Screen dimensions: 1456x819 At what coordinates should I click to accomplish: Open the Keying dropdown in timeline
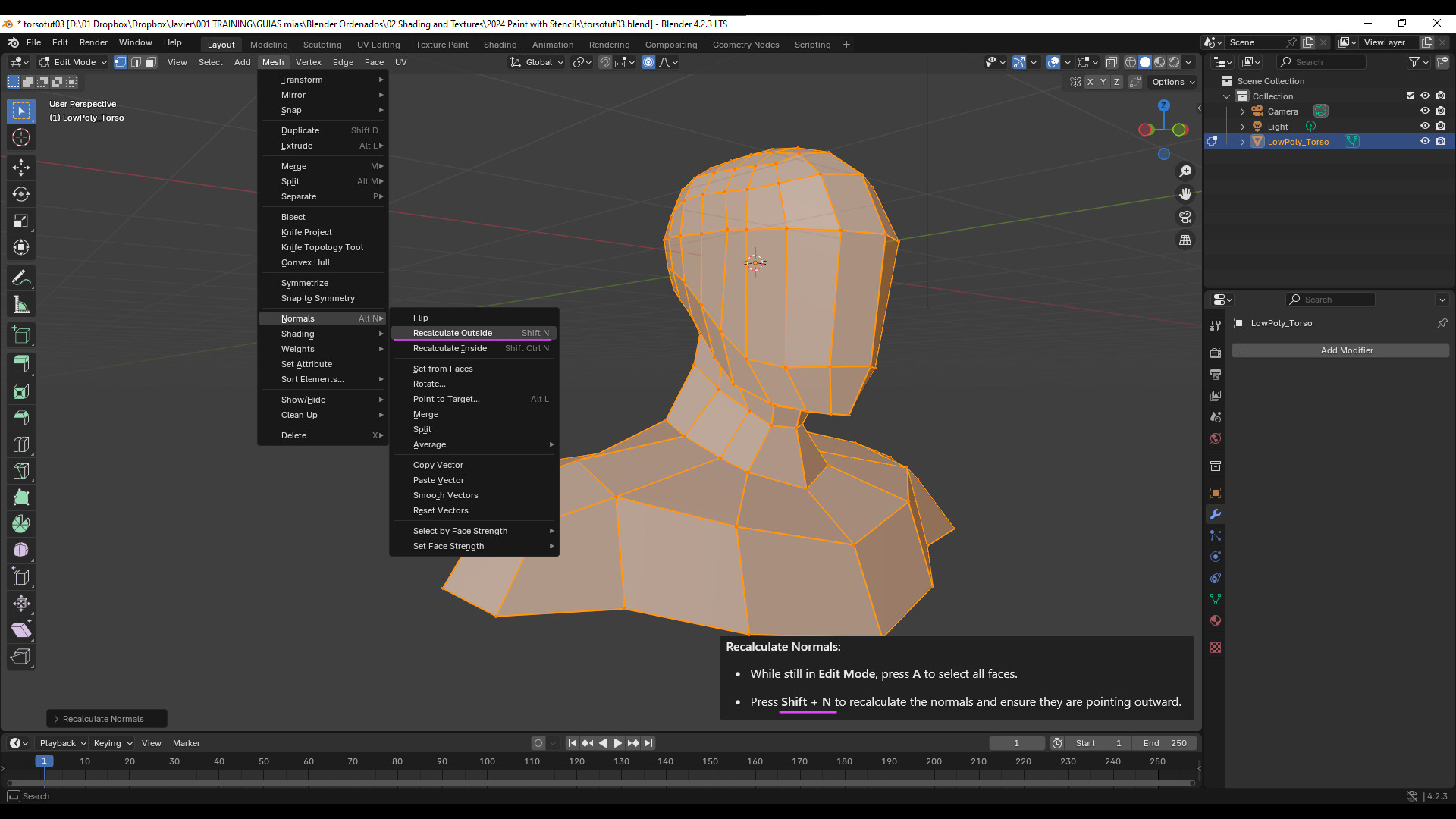[112, 743]
